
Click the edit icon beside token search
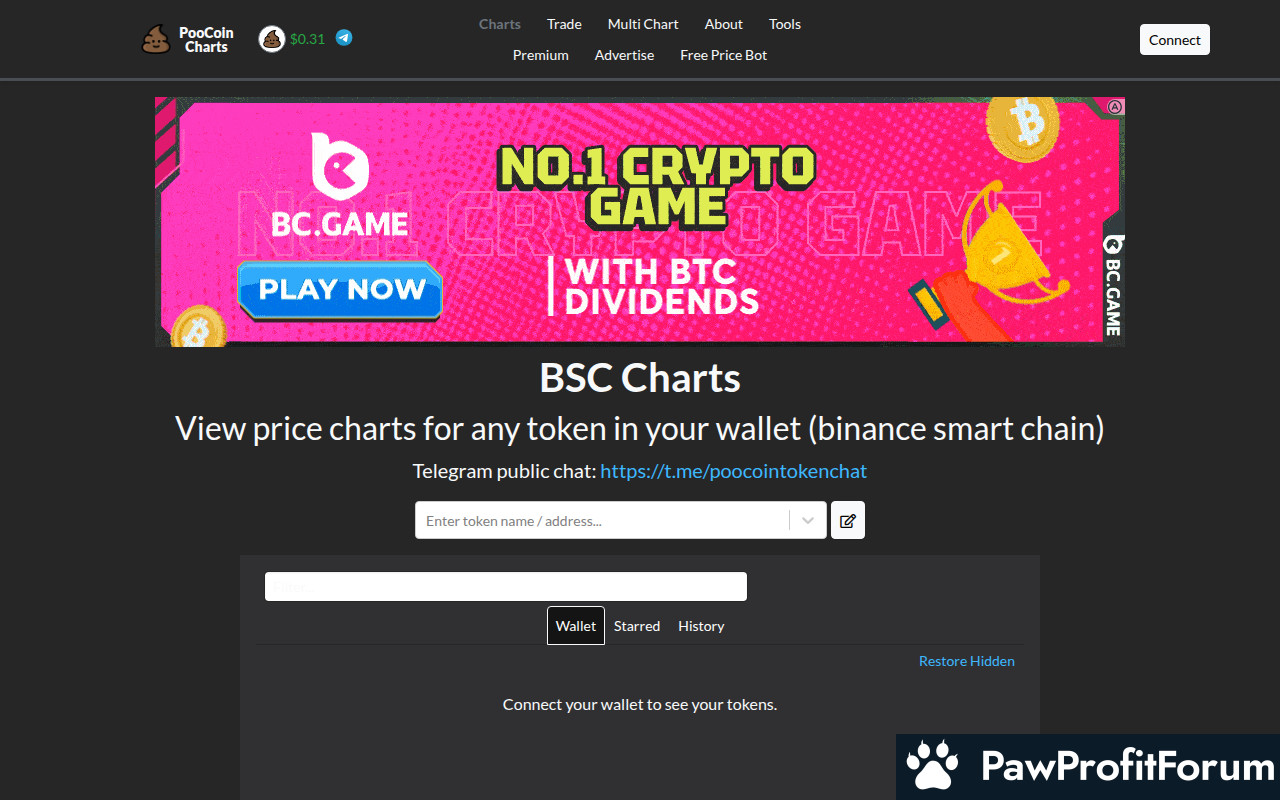tap(848, 520)
